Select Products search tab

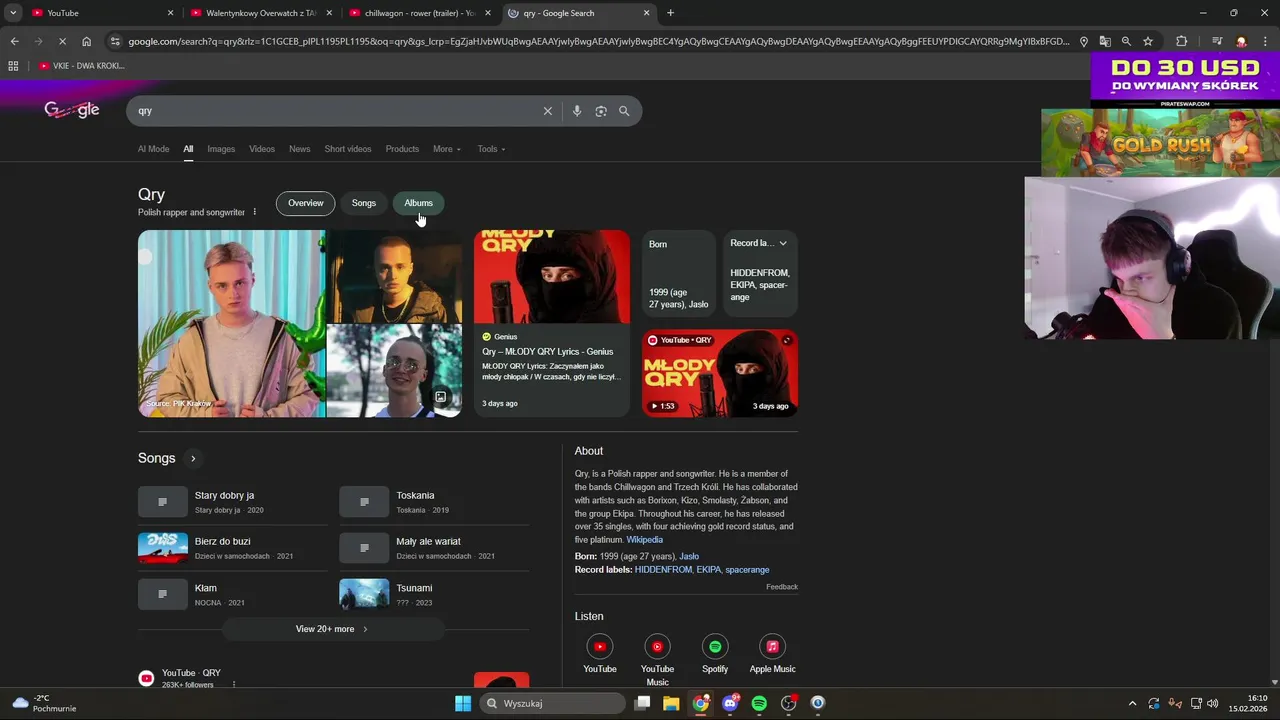pyautogui.click(x=402, y=149)
